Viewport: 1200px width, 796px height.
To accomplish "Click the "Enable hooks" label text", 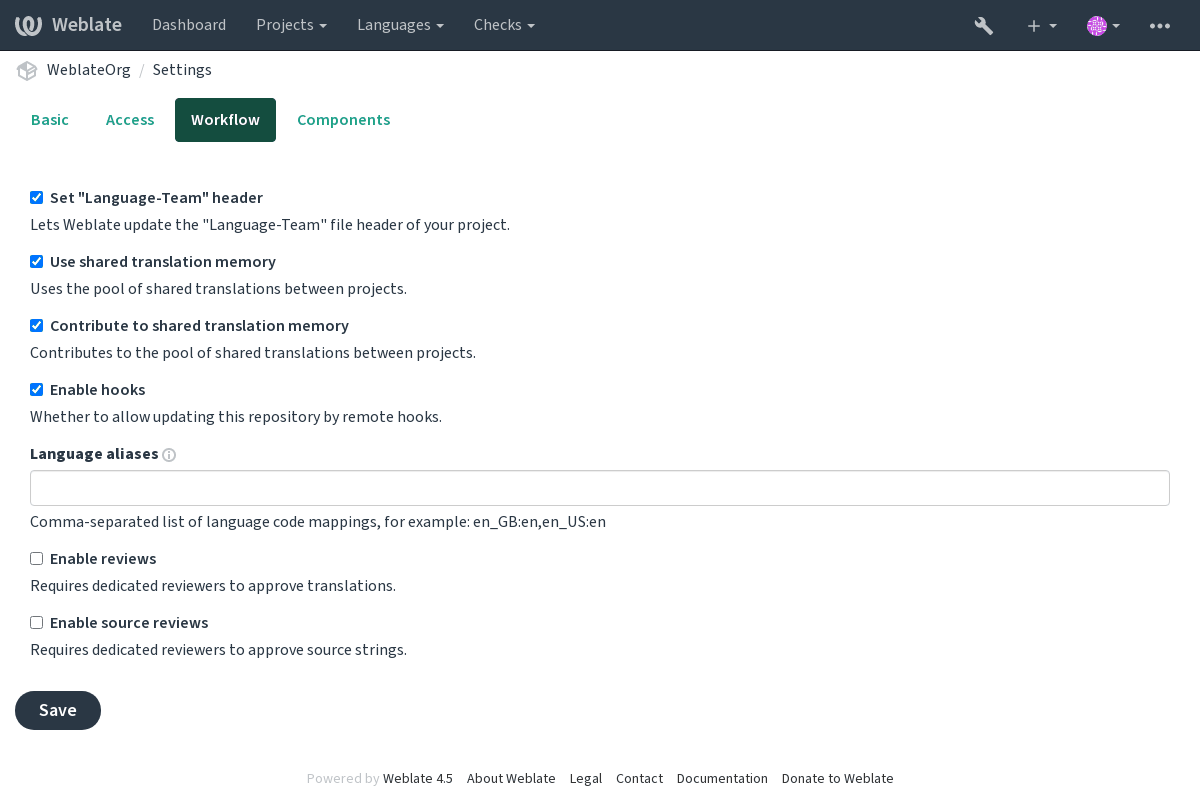I will (x=97, y=390).
